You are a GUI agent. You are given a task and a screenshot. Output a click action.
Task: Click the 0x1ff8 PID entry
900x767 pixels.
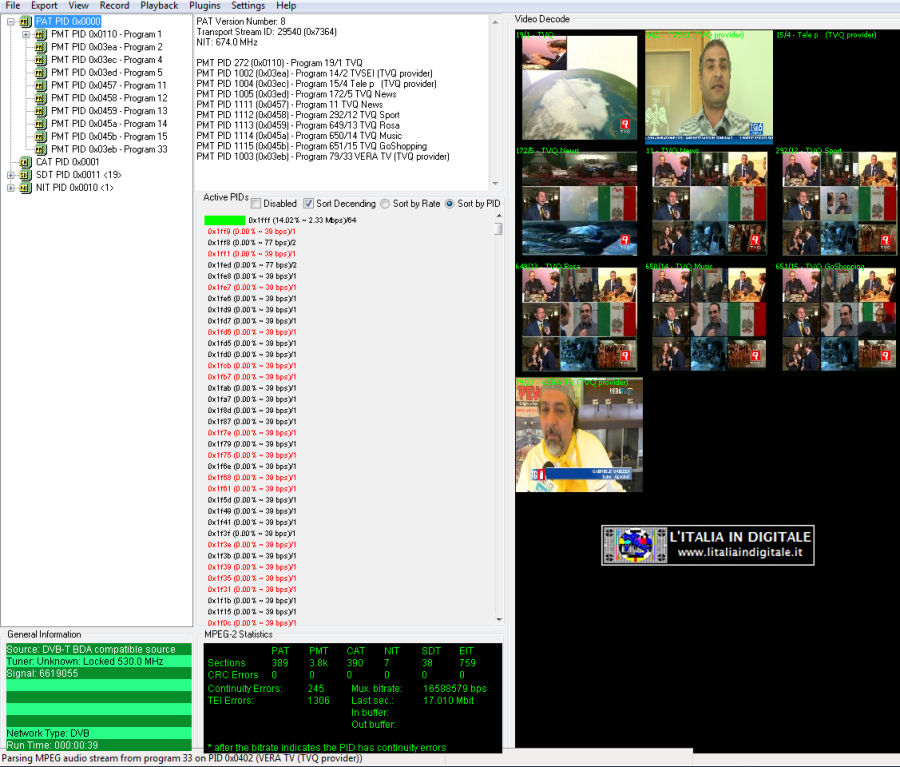coord(251,243)
